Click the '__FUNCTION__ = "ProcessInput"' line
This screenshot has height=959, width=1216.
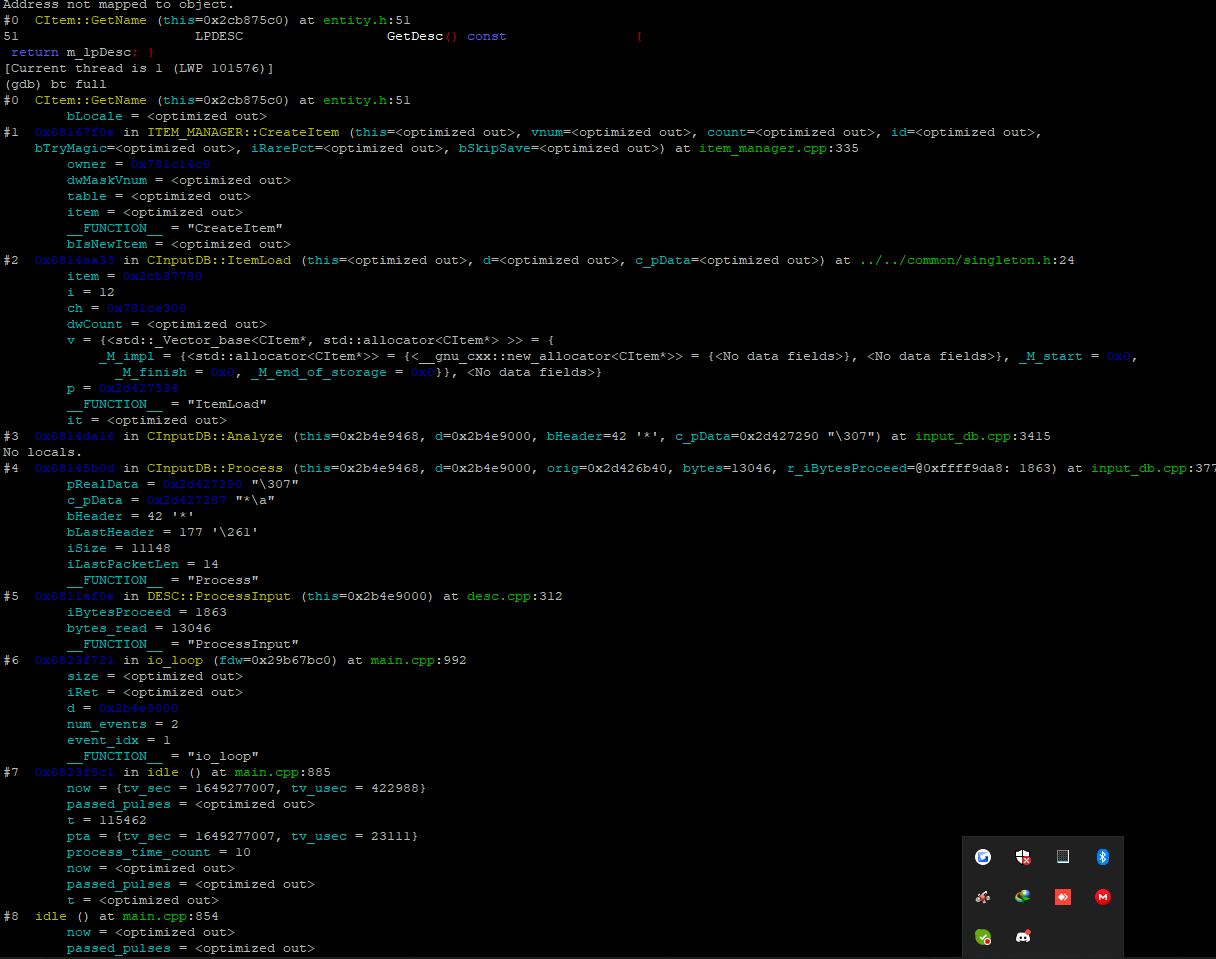point(183,644)
